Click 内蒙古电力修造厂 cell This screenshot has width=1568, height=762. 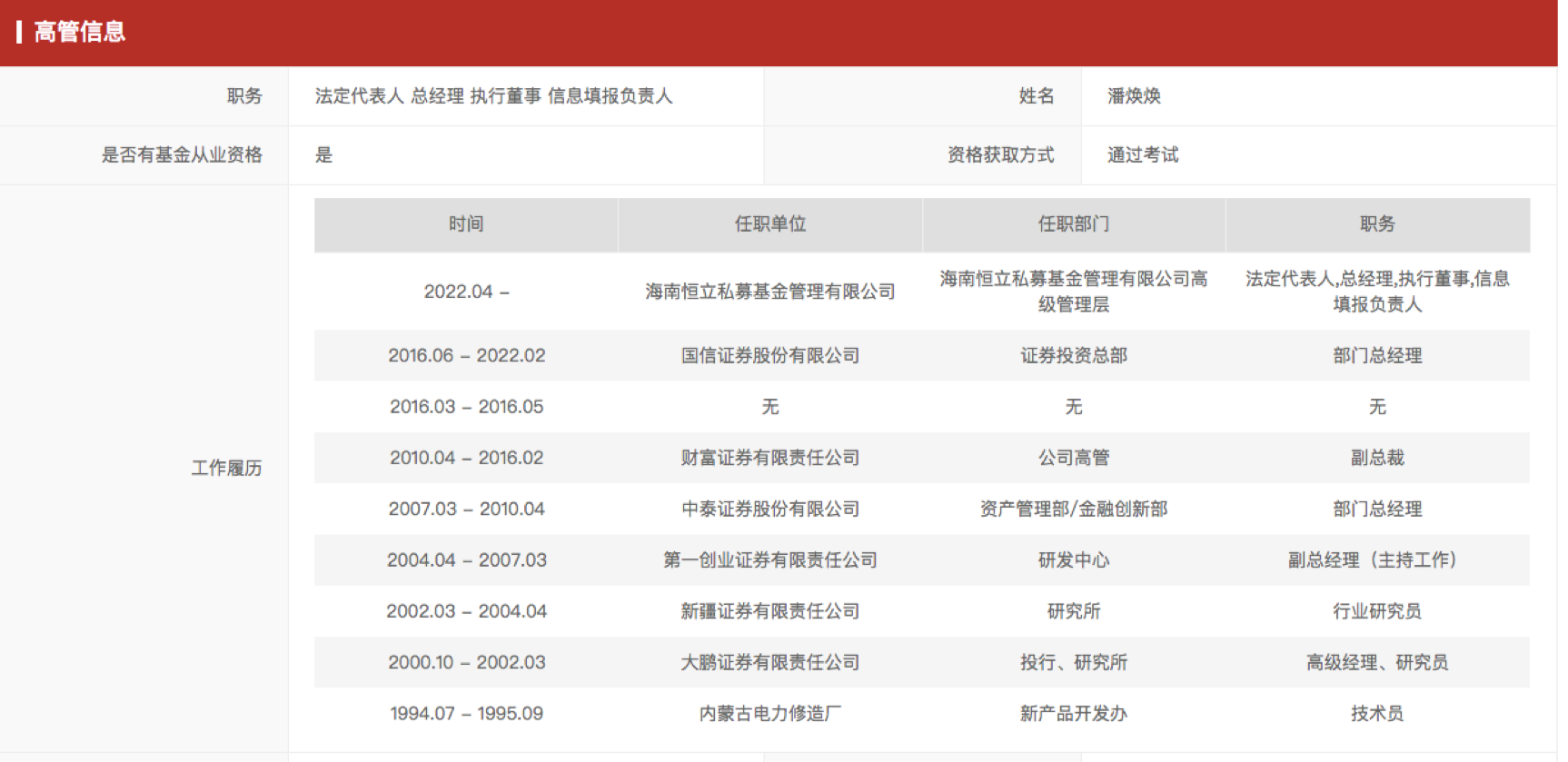pyautogui.click(x=770, y=713)
